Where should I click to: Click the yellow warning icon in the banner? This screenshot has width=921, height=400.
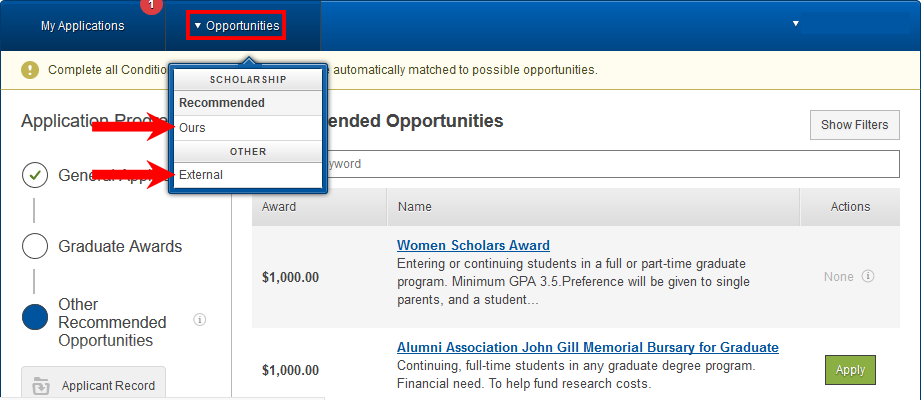[x=29, y=70]
